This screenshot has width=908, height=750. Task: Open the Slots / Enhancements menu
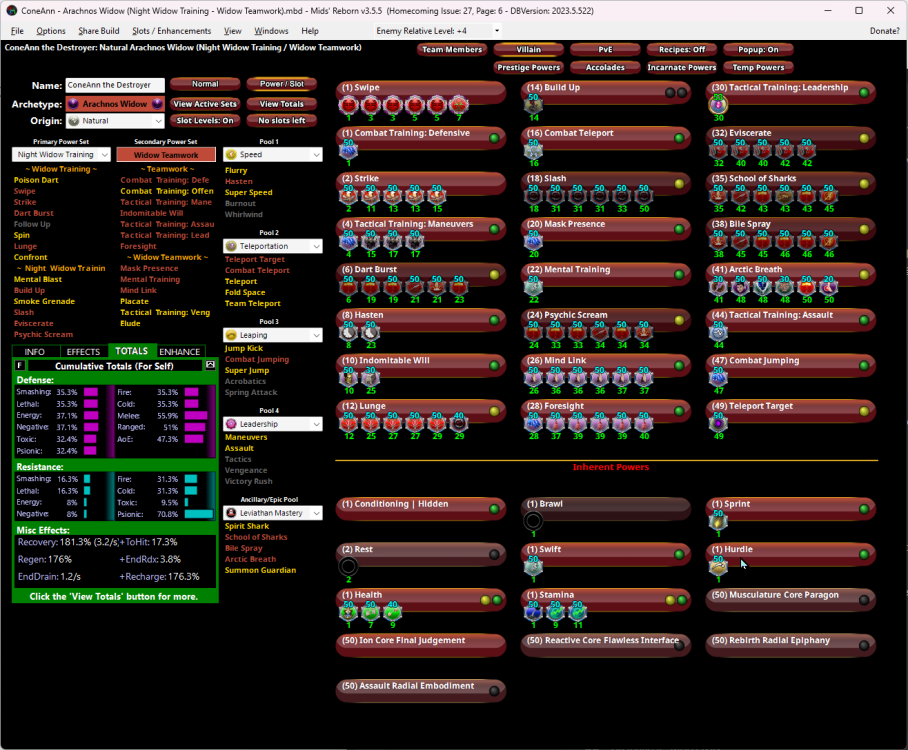[171, 31]
